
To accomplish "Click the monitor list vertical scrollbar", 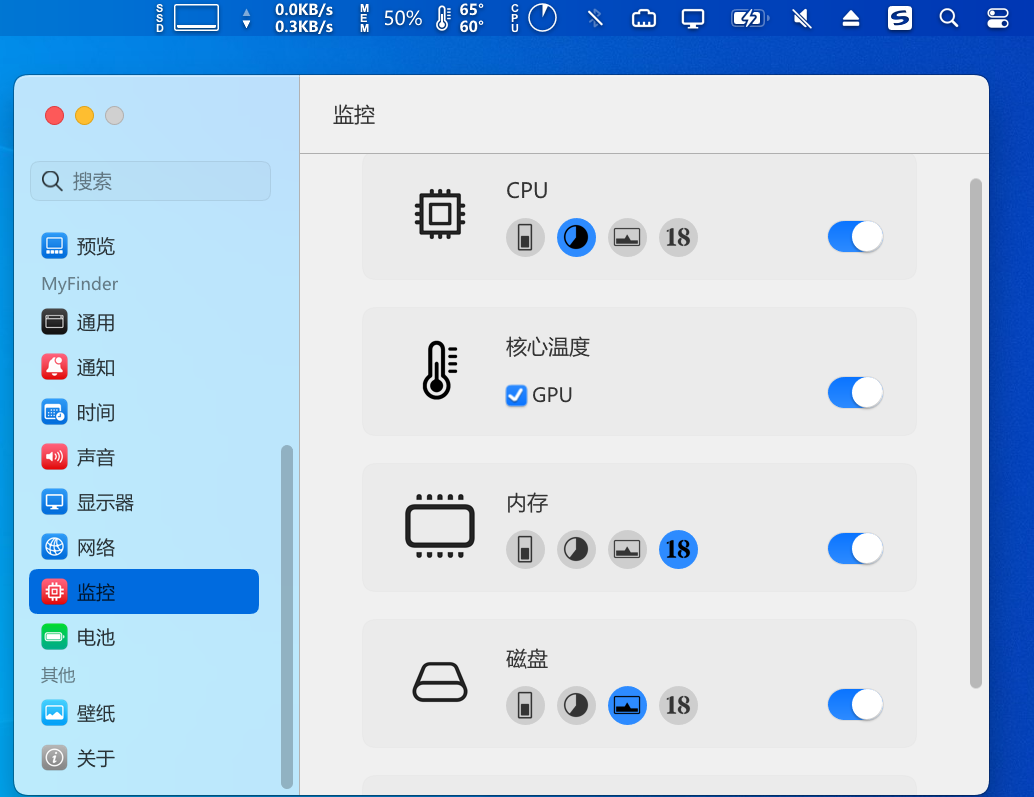I will point(976,433).
